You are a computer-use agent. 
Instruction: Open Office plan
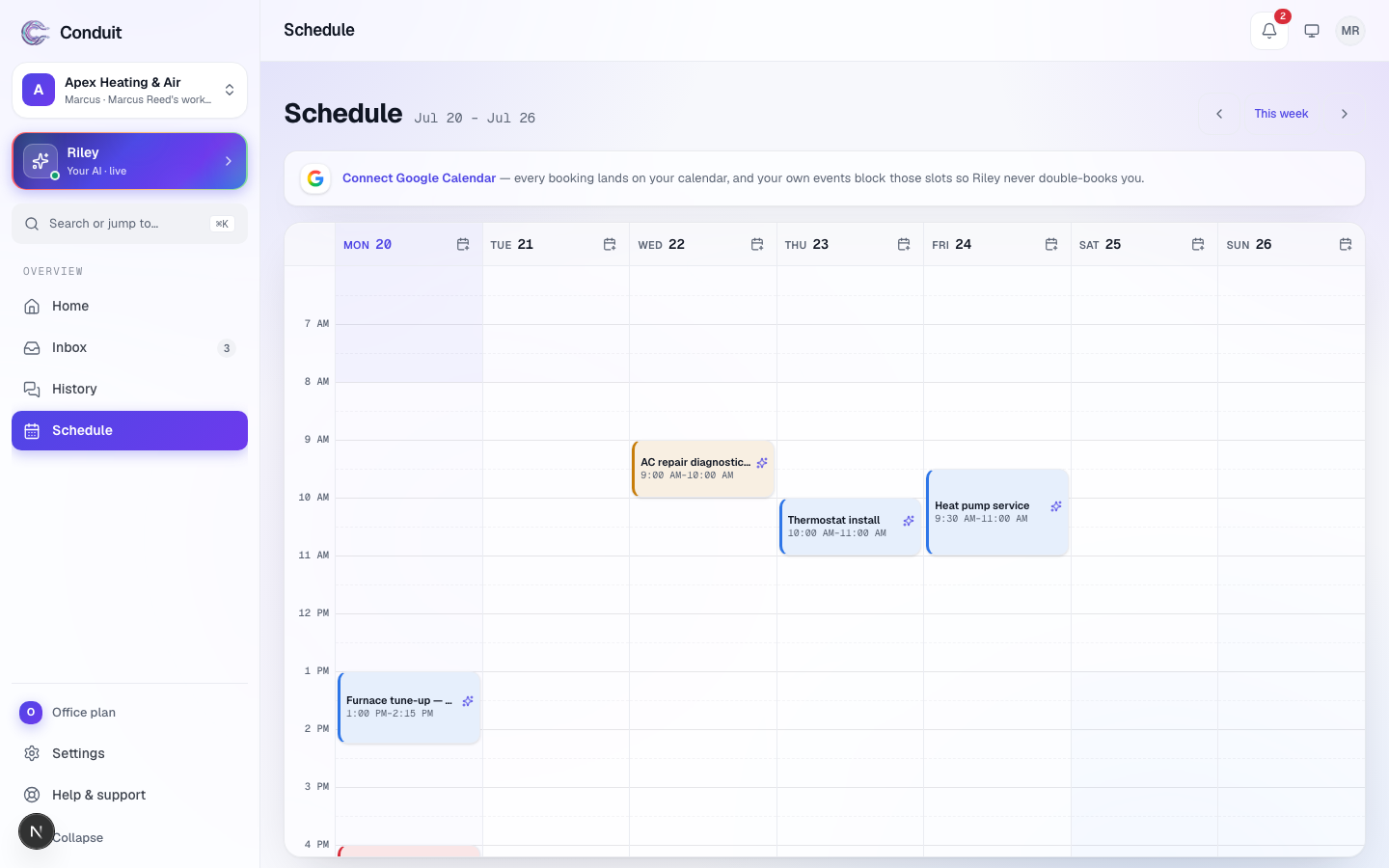pyautogui.click(x=129, y=712)
